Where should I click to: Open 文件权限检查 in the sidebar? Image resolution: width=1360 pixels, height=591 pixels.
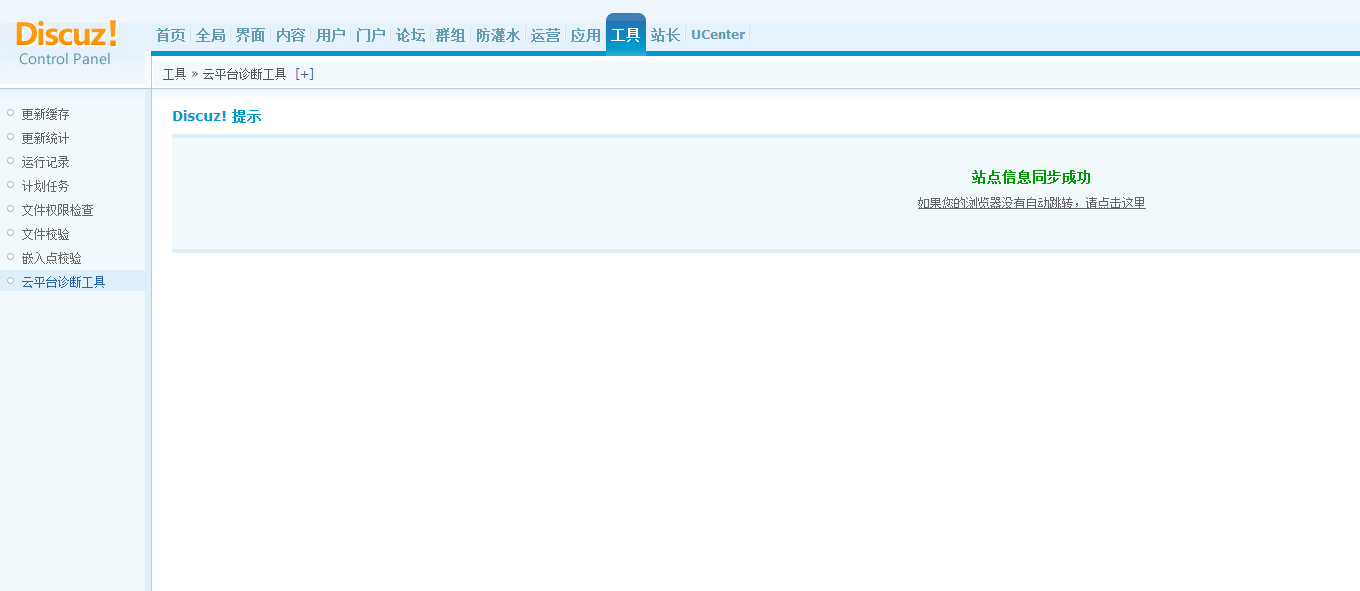[x=58, y=210]
